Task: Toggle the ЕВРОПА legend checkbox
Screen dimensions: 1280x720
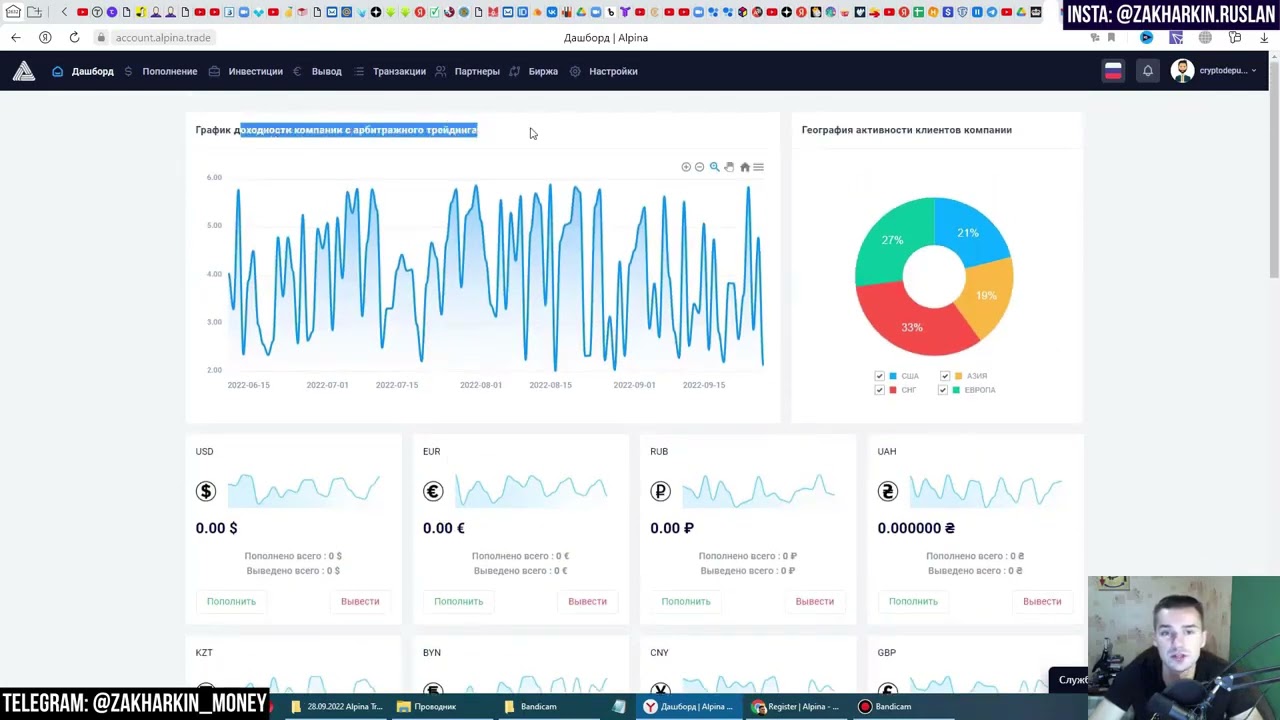Action: [943, 390]
